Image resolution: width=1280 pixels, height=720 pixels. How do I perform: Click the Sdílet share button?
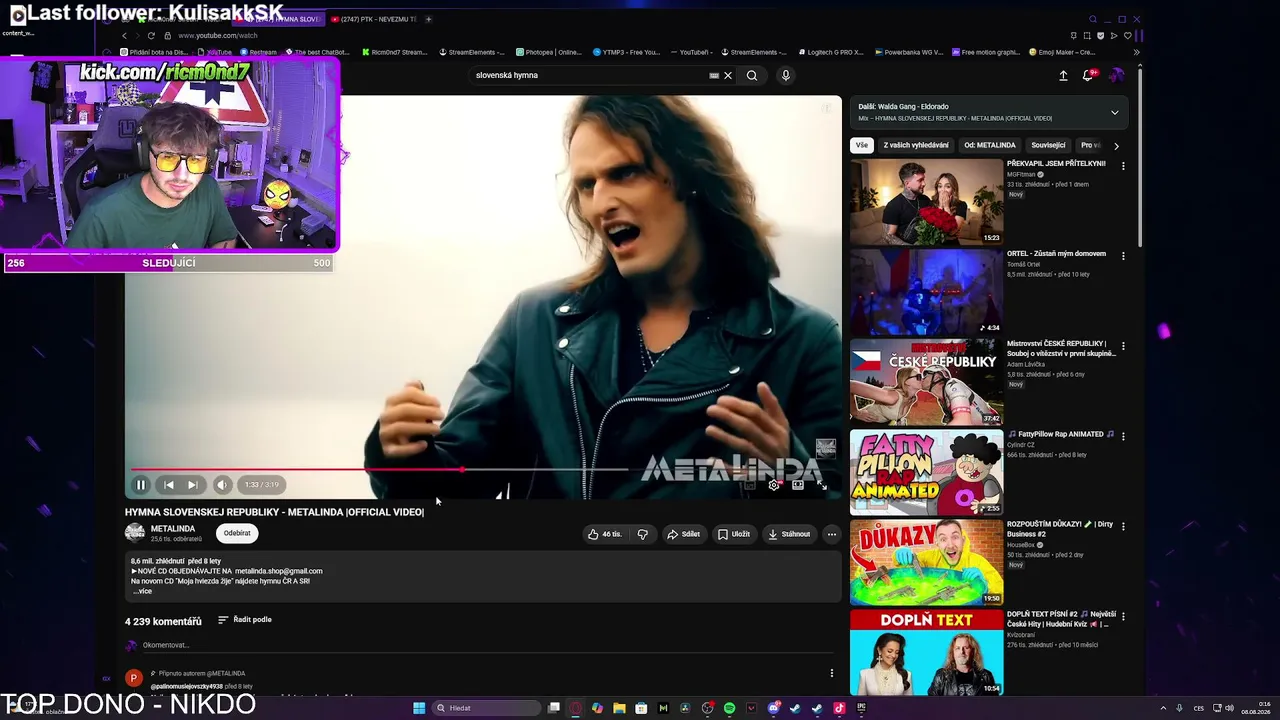[684, 534]
